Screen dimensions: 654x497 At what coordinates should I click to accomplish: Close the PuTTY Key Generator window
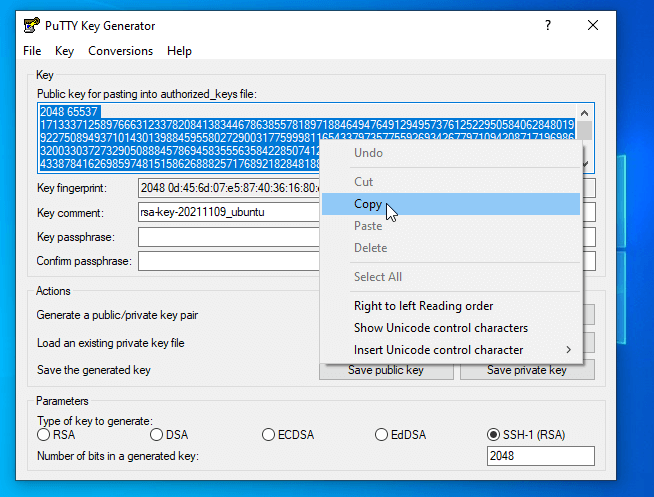pyautogui.click(x=593, y=25)
